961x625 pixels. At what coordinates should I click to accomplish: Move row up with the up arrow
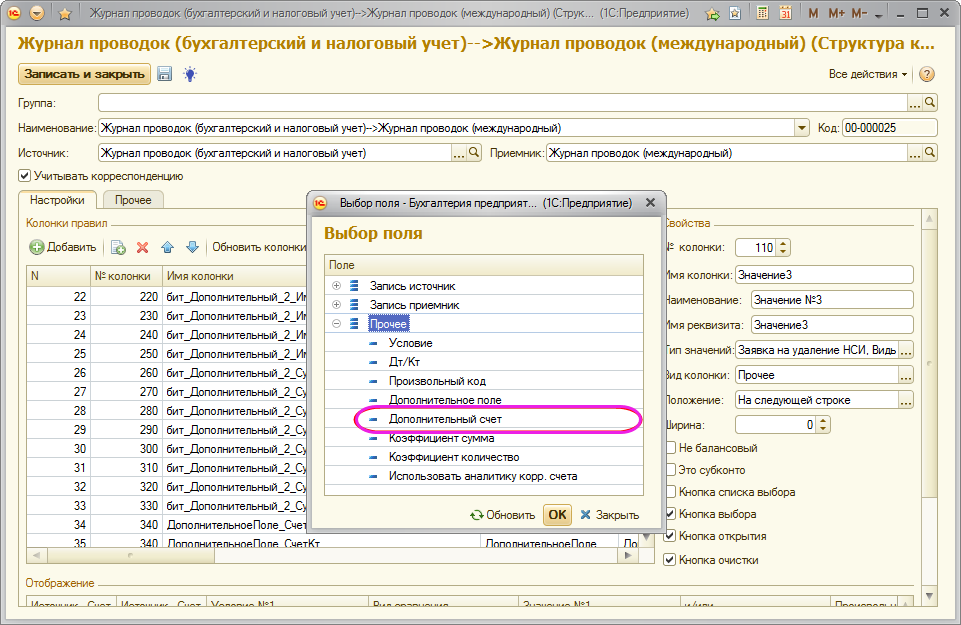167,247
